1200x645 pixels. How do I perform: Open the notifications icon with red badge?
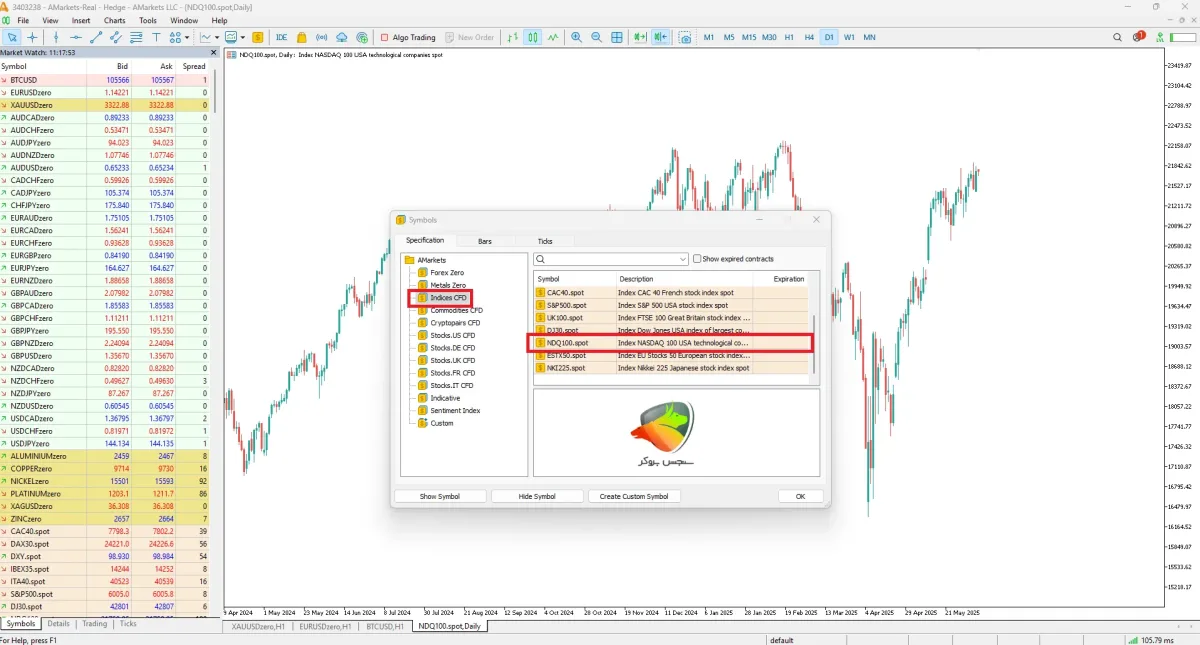pyautogui.click(x=1140, y=37)
